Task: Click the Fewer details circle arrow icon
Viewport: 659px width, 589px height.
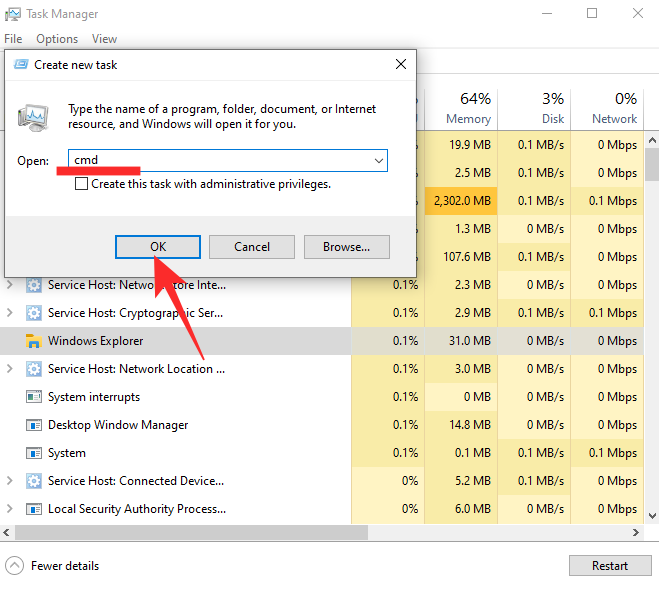Action: (15, 566)
